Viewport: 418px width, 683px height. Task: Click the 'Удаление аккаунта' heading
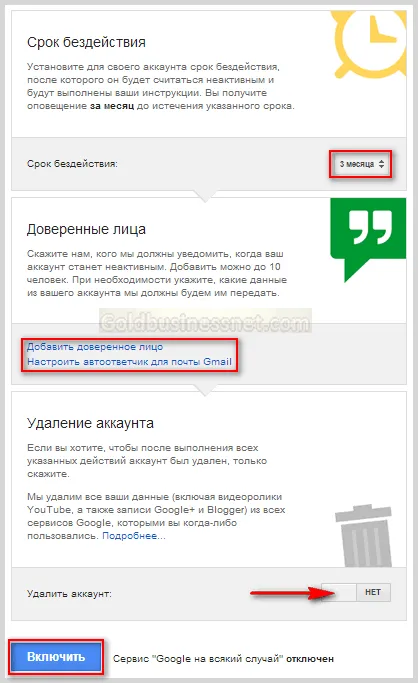(x=90, y=423)
